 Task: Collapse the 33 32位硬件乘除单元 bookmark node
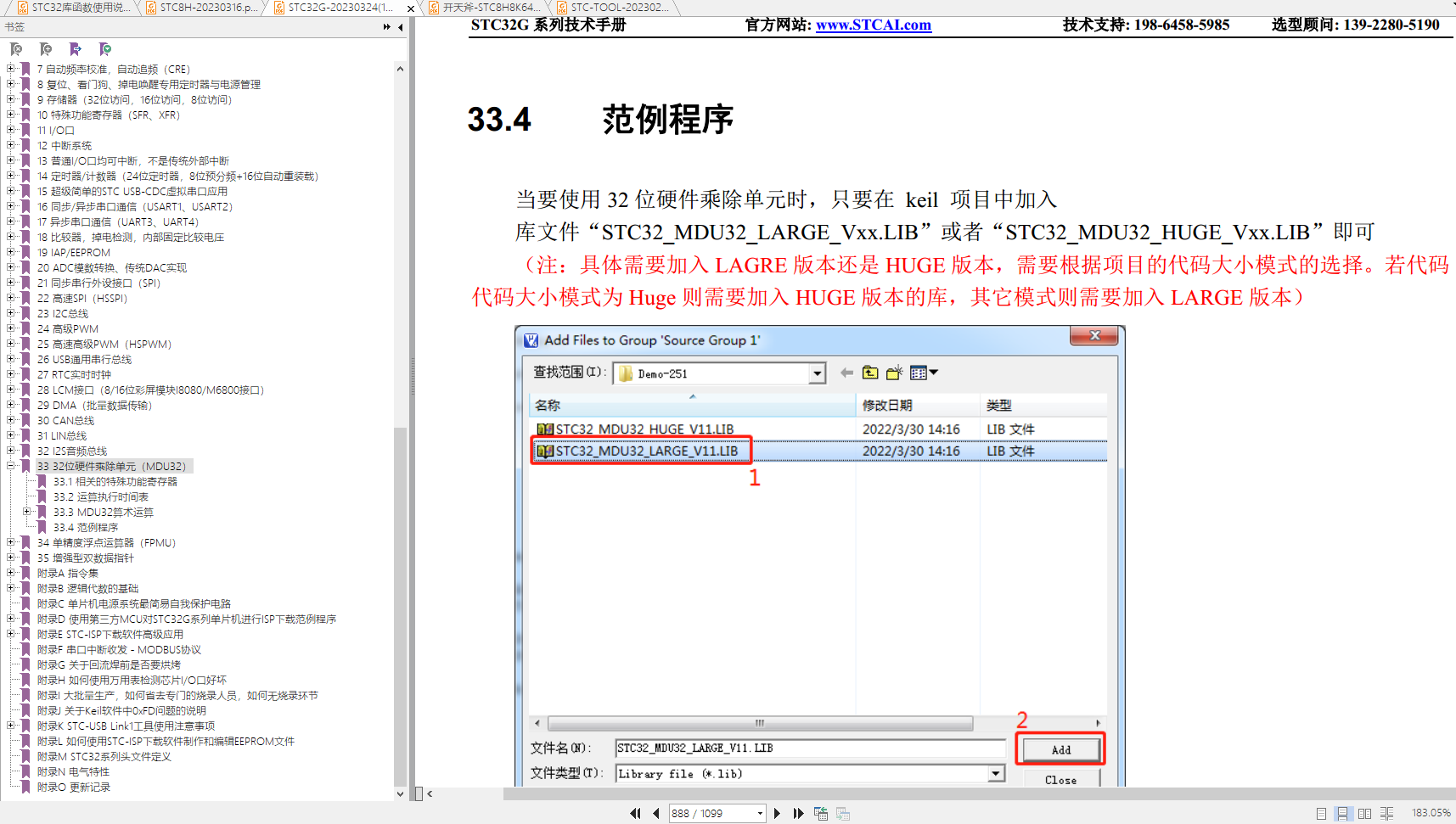(11, 466)
